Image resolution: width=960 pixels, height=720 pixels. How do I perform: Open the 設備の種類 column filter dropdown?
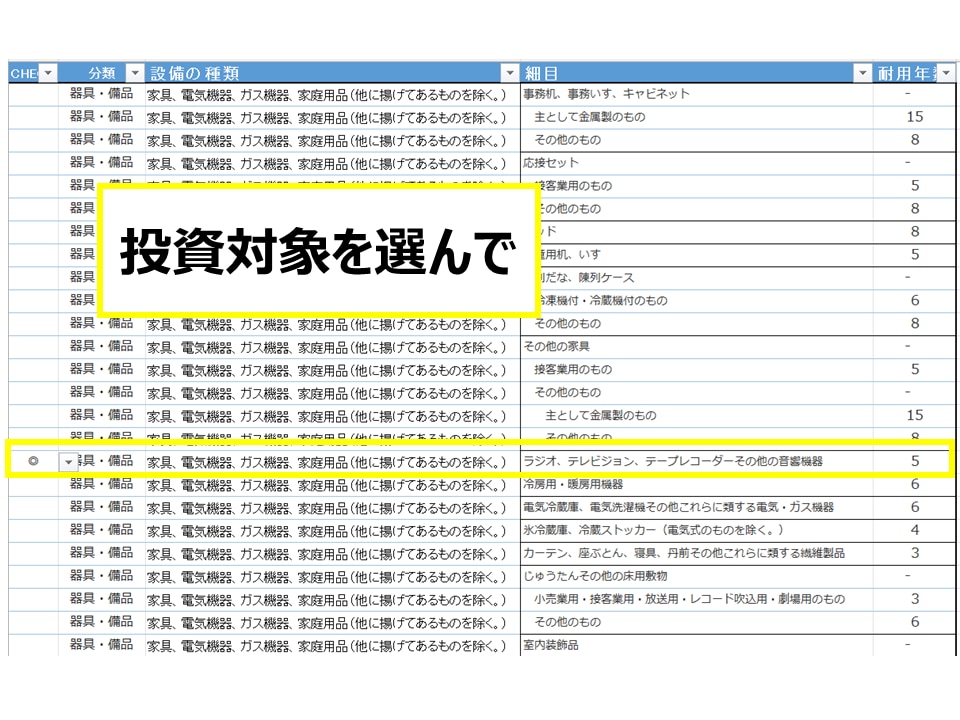click(509, 73)
